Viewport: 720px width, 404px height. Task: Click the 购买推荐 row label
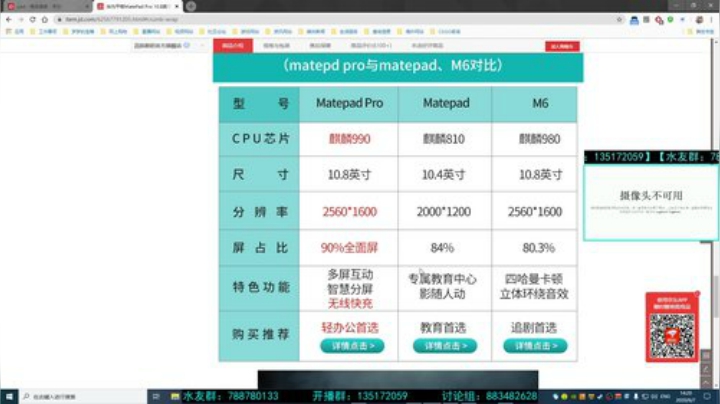point(260,334)
